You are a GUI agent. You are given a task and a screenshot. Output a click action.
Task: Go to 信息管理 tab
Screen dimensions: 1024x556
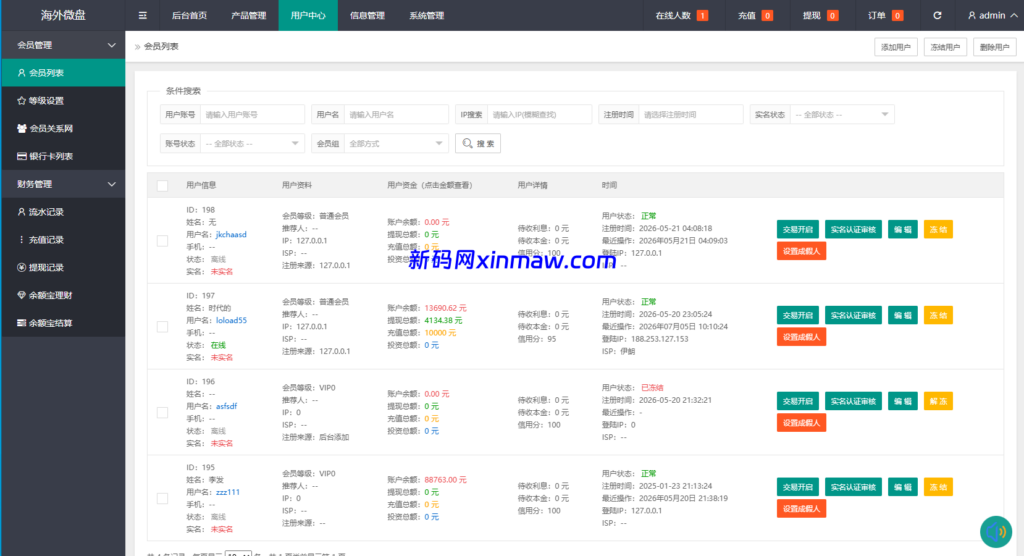(x=367, y=16)
